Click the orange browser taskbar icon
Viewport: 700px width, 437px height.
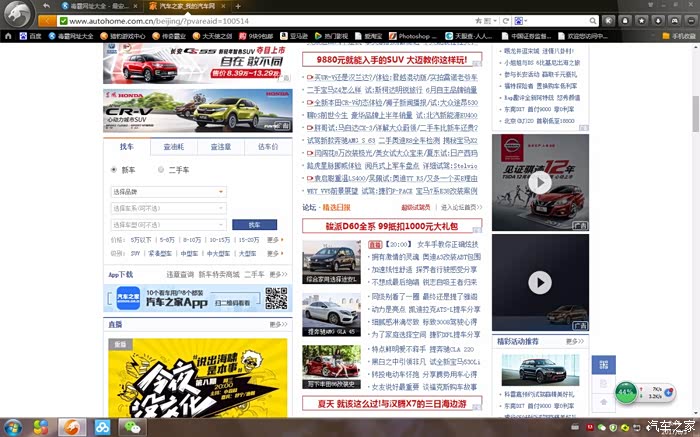72,426
